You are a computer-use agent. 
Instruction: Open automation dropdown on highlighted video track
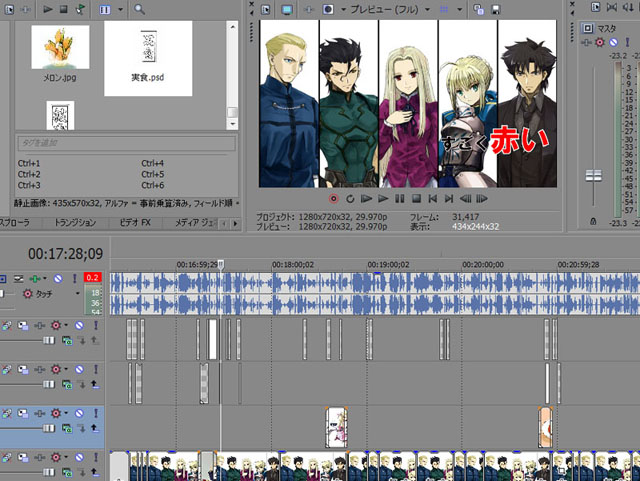(x=66, y=414)
